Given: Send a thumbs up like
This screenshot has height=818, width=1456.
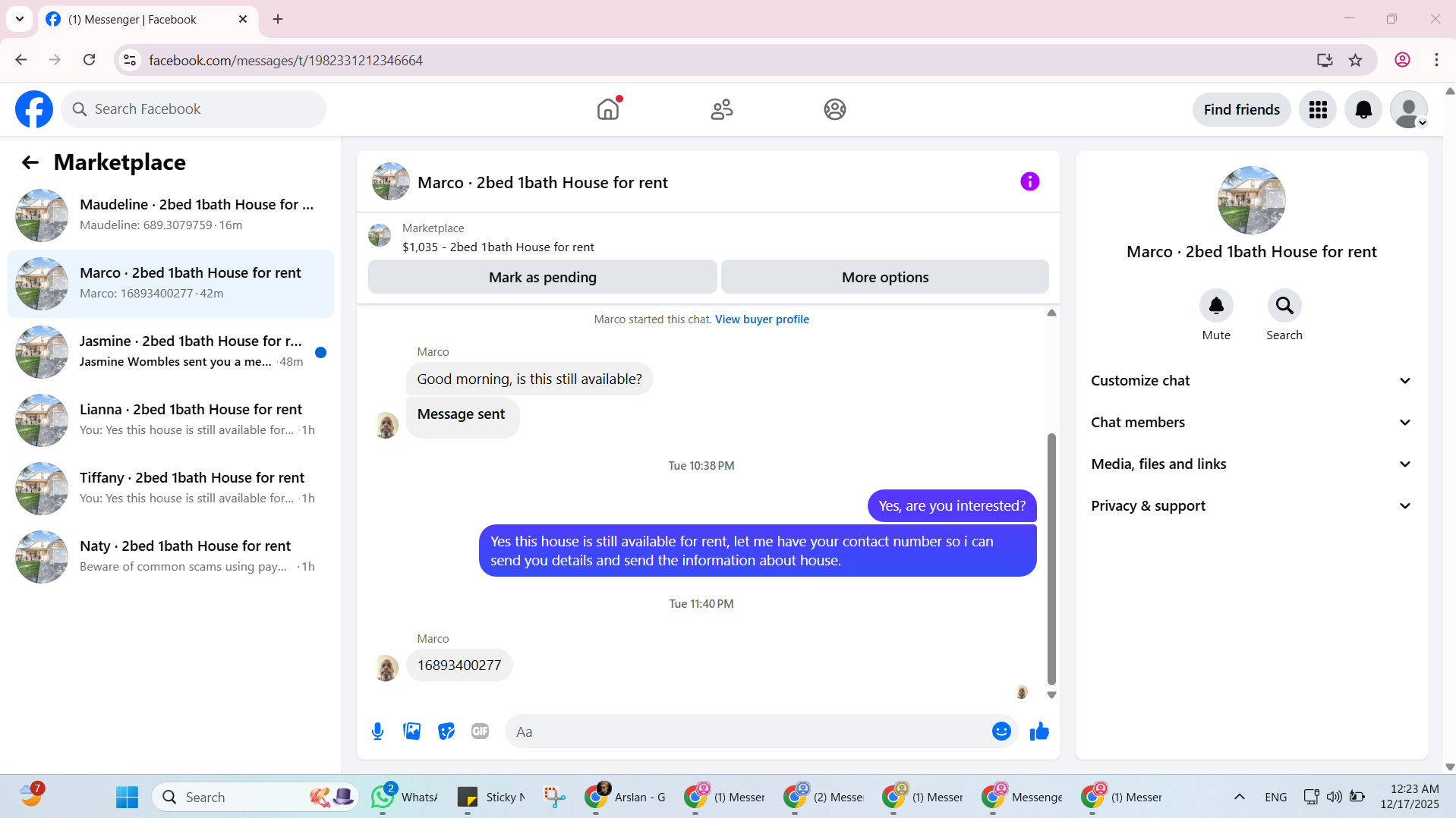Looking at the screenshot, I should coord(1039,731).
